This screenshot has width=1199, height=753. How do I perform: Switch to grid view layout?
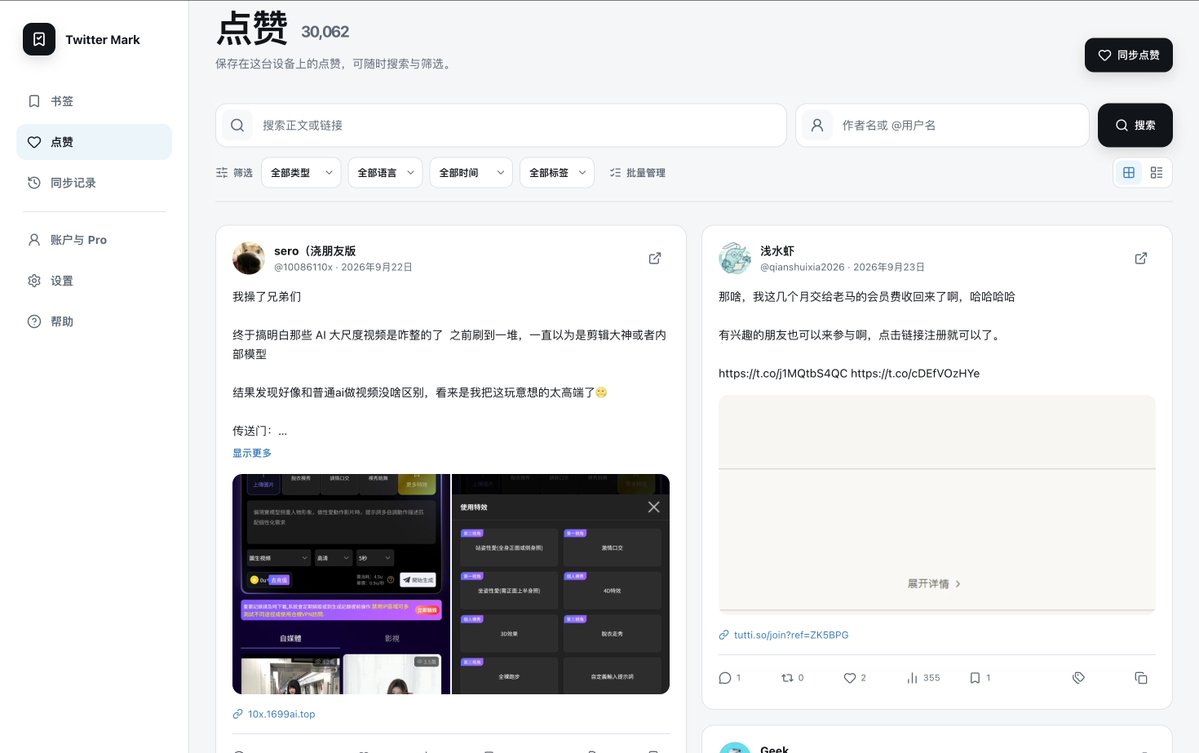[1129, 173]
